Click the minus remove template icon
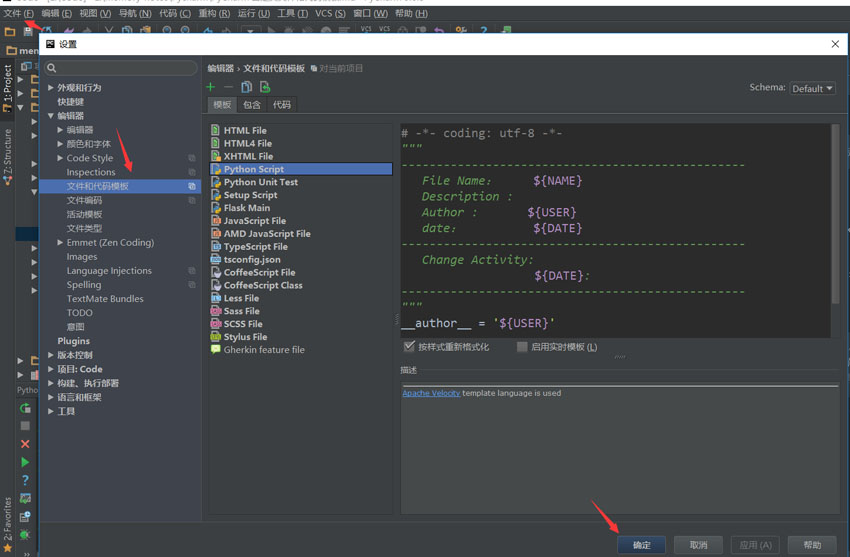 [228, 87]
